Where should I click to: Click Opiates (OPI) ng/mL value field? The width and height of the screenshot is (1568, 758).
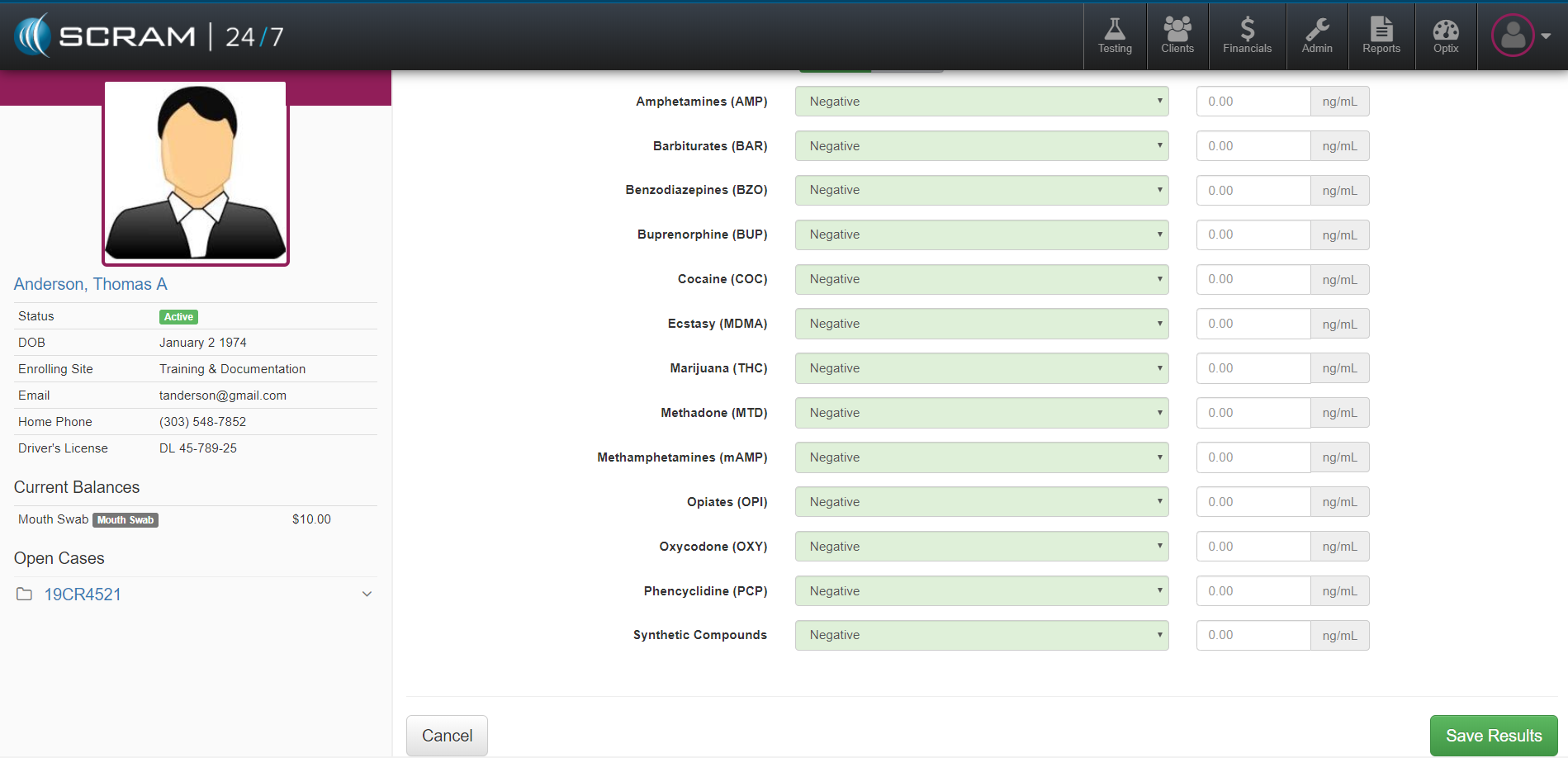1253,502
